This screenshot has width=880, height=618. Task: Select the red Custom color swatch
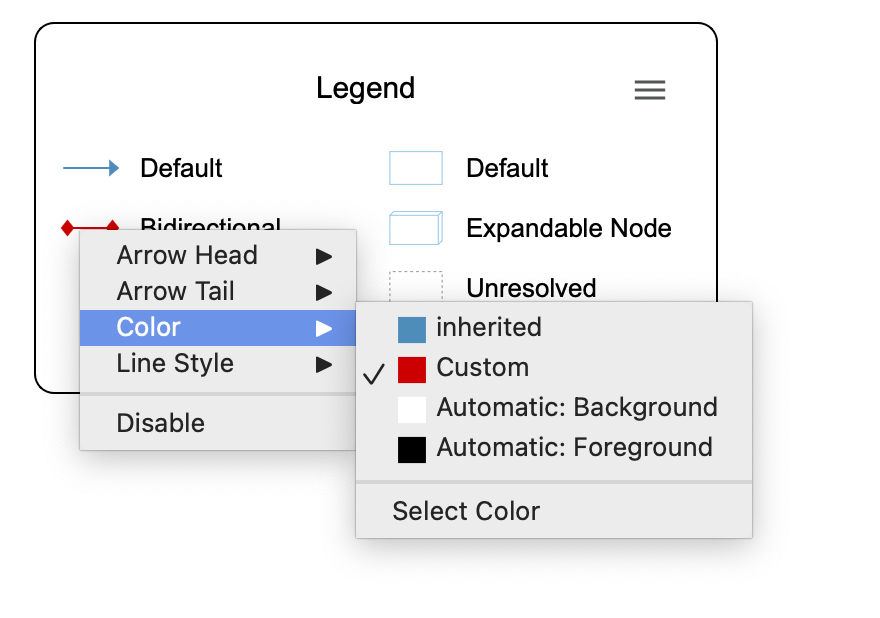click(x=411, y=369)
